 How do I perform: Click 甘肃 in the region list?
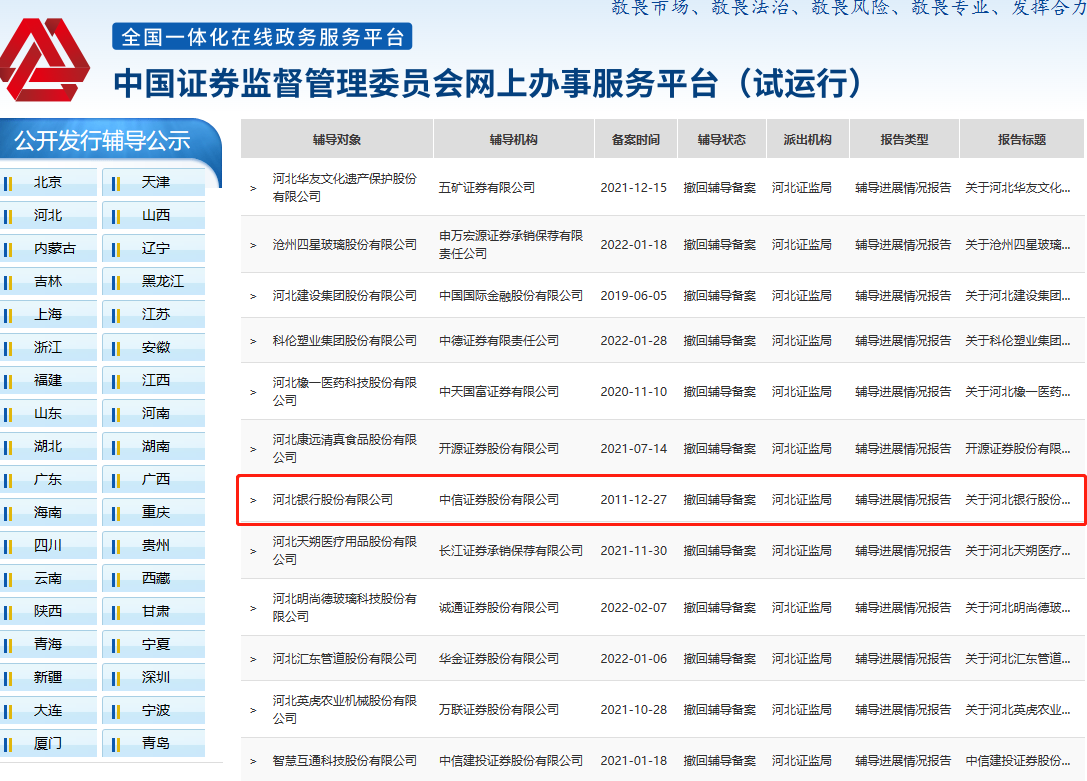[154, 611]
